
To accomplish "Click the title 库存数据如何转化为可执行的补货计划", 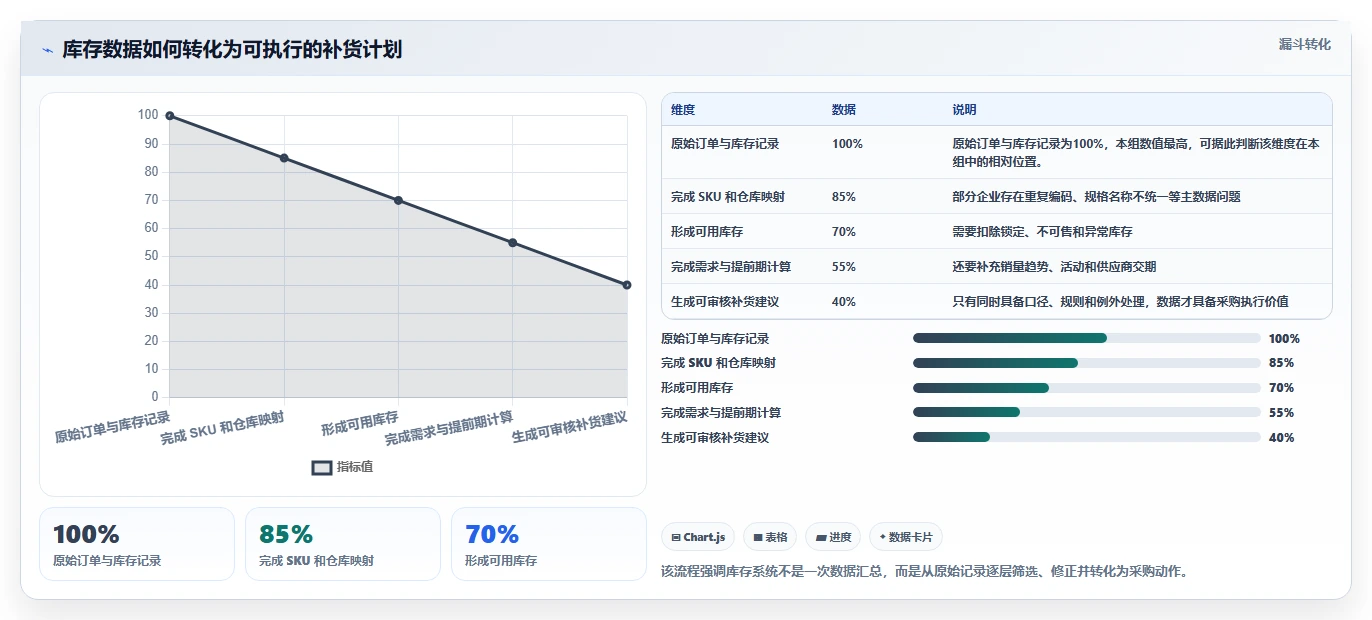I will tap(232, 50).
